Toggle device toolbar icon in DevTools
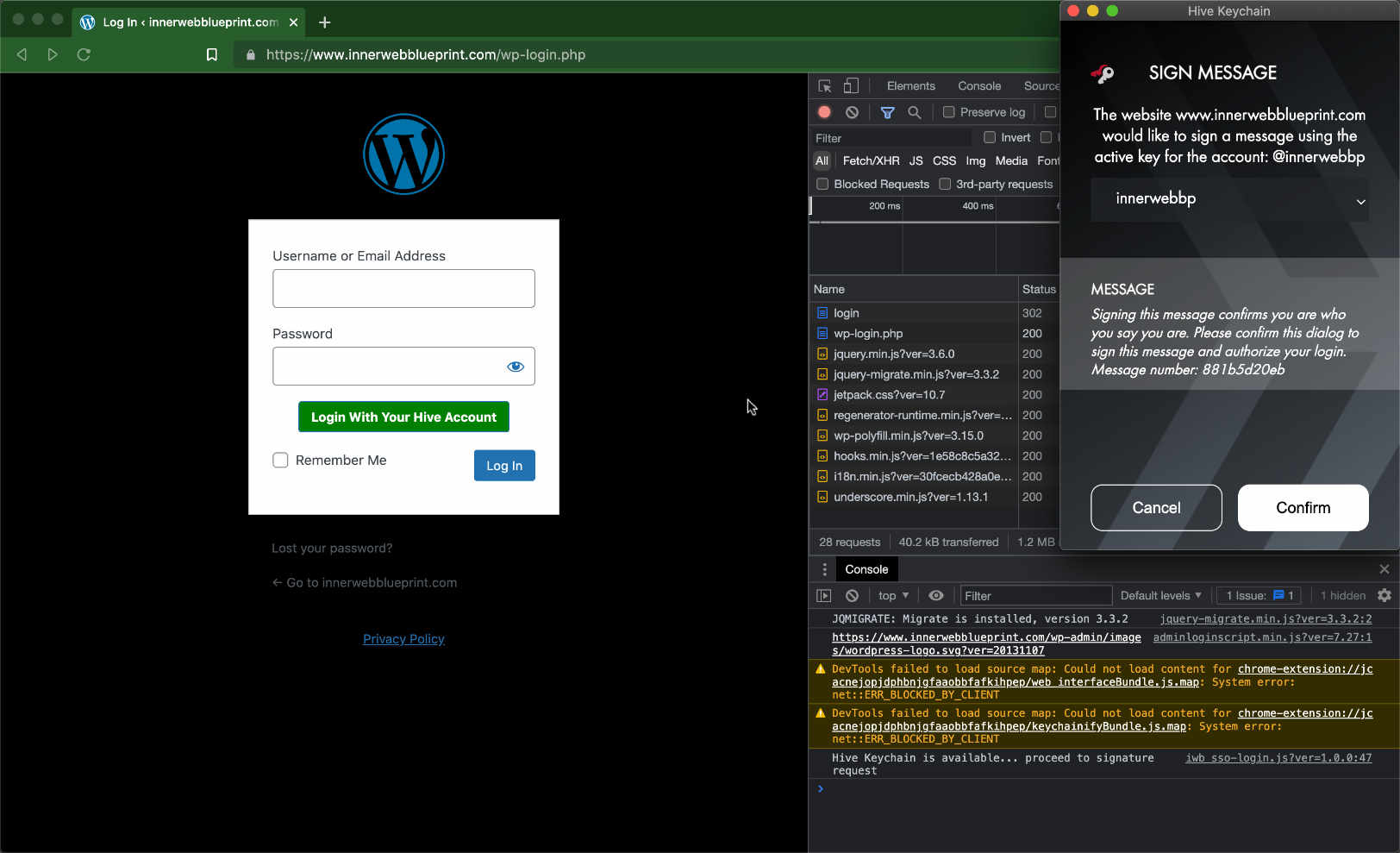 (851, 86)
